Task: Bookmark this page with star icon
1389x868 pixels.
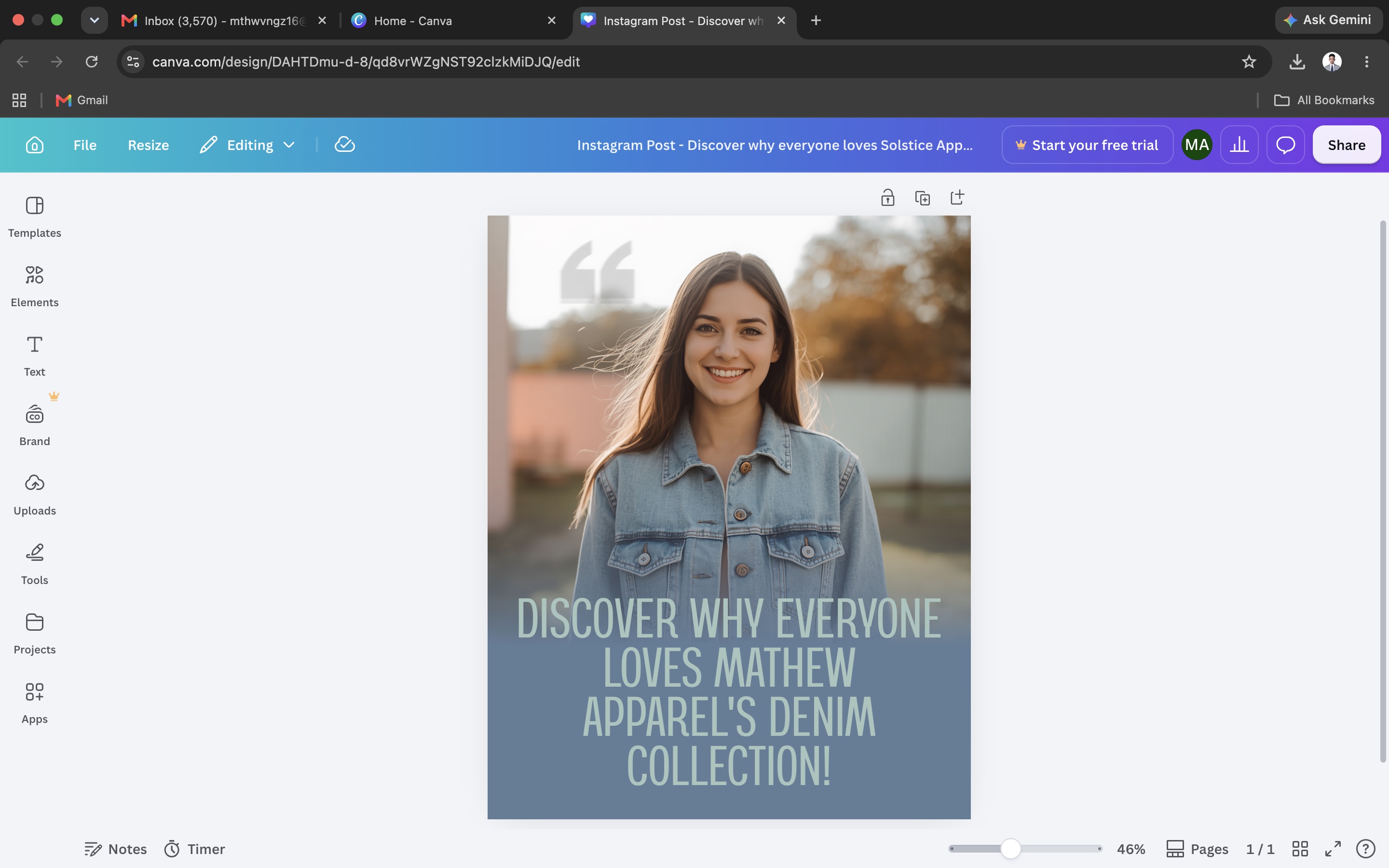Action: [x=1249, y=61]
